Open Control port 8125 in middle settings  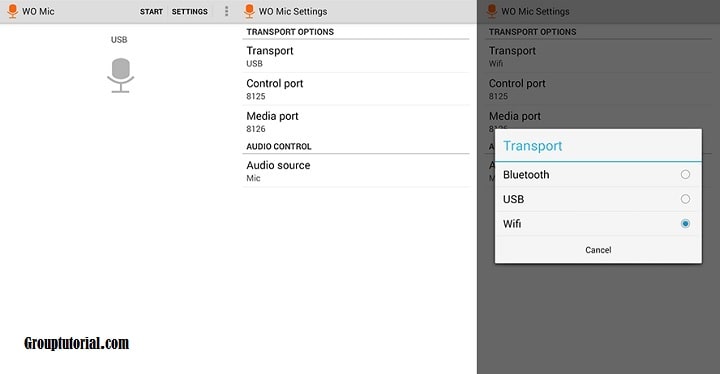click(356, 89)
